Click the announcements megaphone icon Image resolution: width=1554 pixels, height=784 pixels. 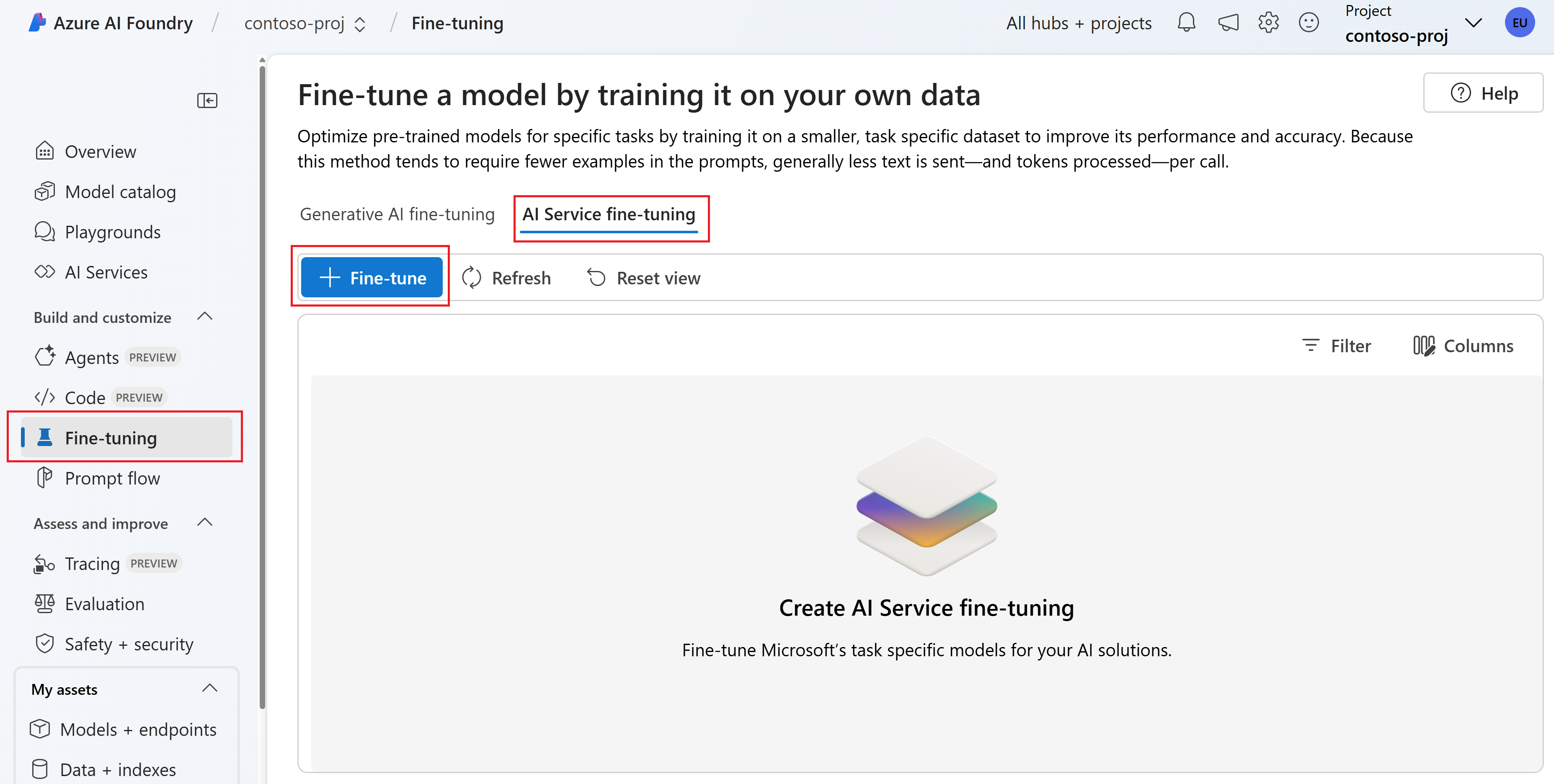tap(1228, 23)
